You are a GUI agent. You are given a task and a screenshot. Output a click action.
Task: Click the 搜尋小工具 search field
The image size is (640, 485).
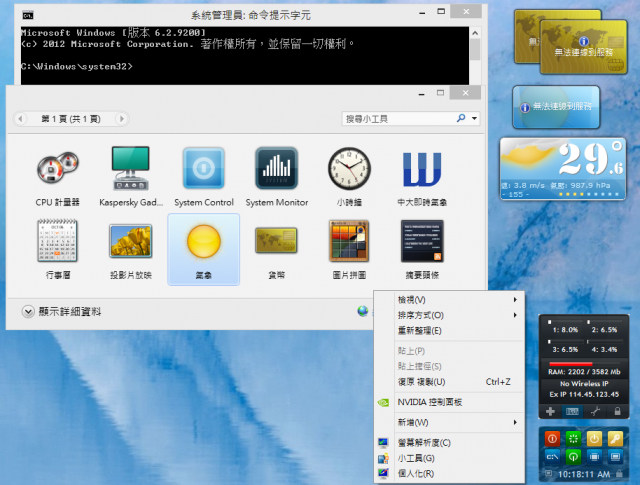[399, 119]
